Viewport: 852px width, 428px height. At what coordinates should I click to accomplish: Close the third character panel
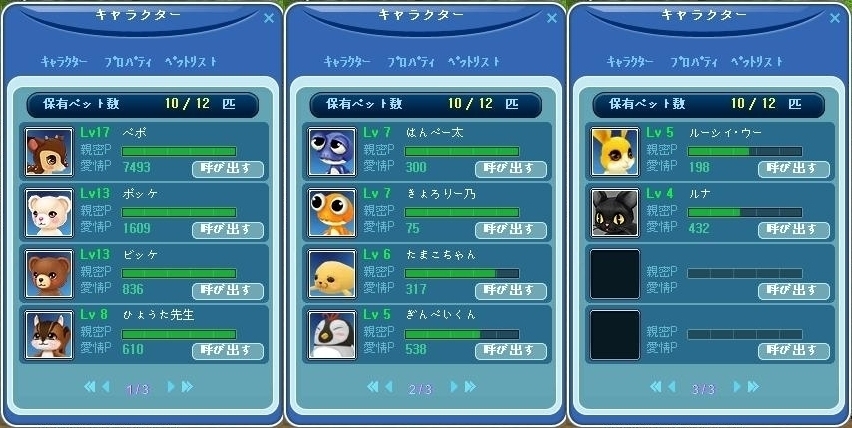point(835,18)
